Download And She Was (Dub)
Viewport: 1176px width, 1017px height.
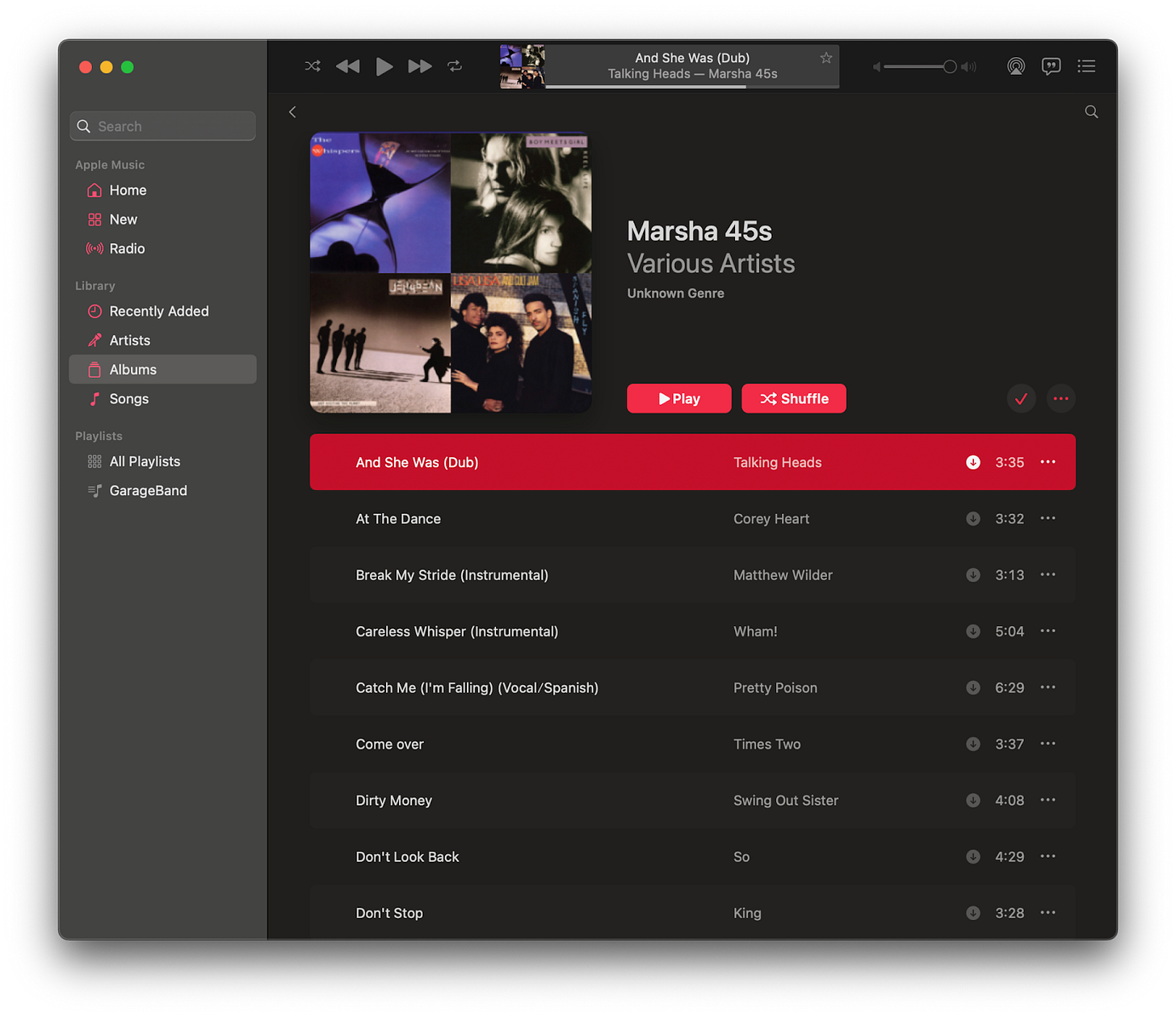pyautogui.click(x=972, y=462)
